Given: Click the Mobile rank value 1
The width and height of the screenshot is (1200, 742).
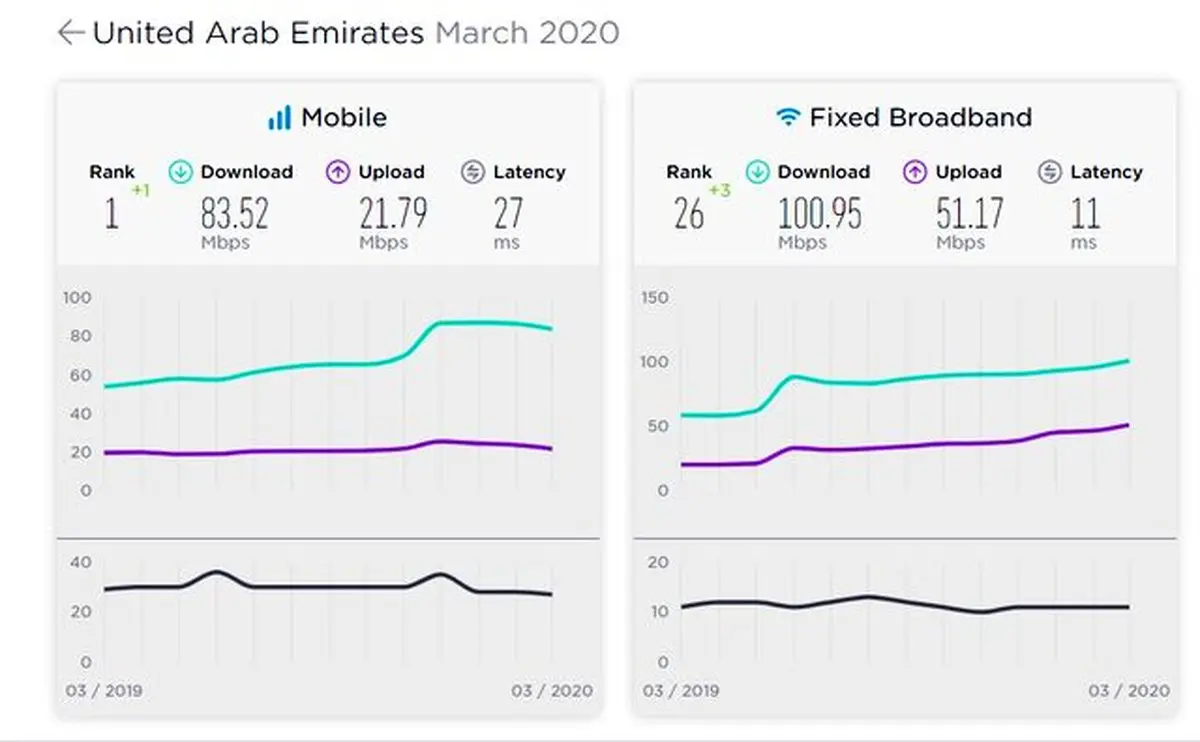Looking at the screenshot, I should tap(112, 214).
